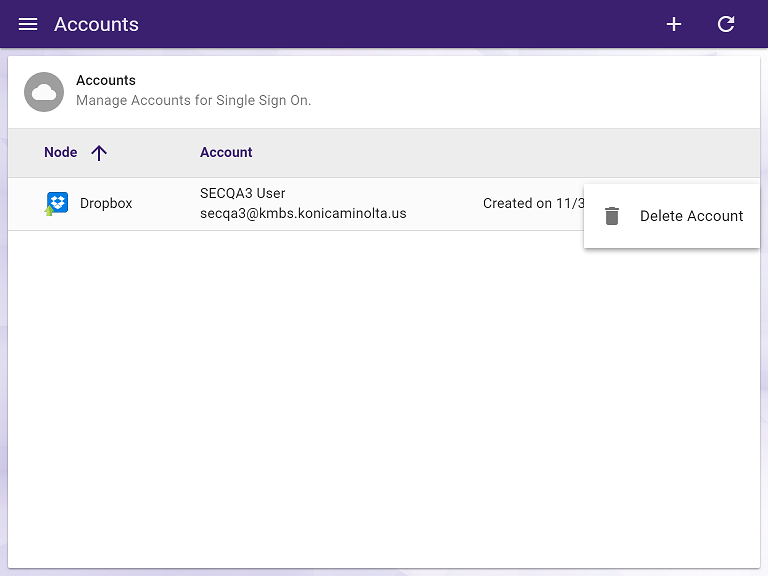768x576 pixels.
Task: Click the Accounts title in purple bar
Action: (x=96, y=24)
